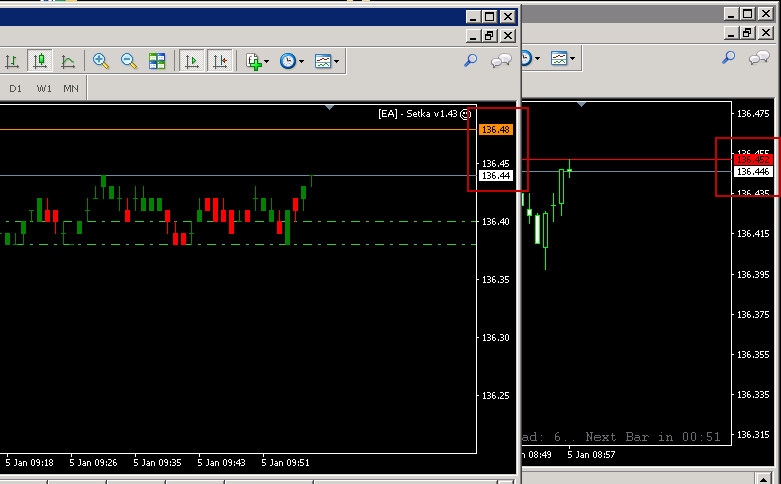Restore the inner chart window in right terminal
Viewport: 781px width, 484px height.
(747, 33)
